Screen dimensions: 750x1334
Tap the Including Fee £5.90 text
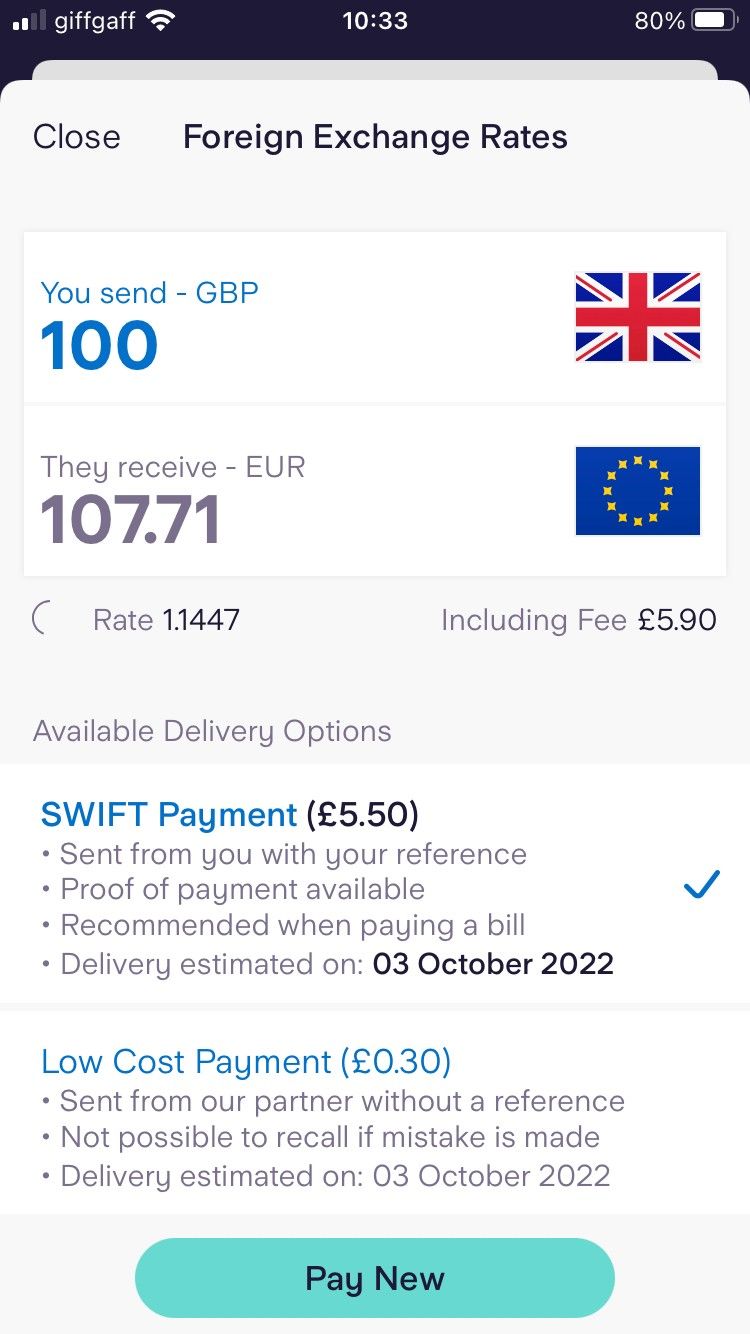point(578,620)
